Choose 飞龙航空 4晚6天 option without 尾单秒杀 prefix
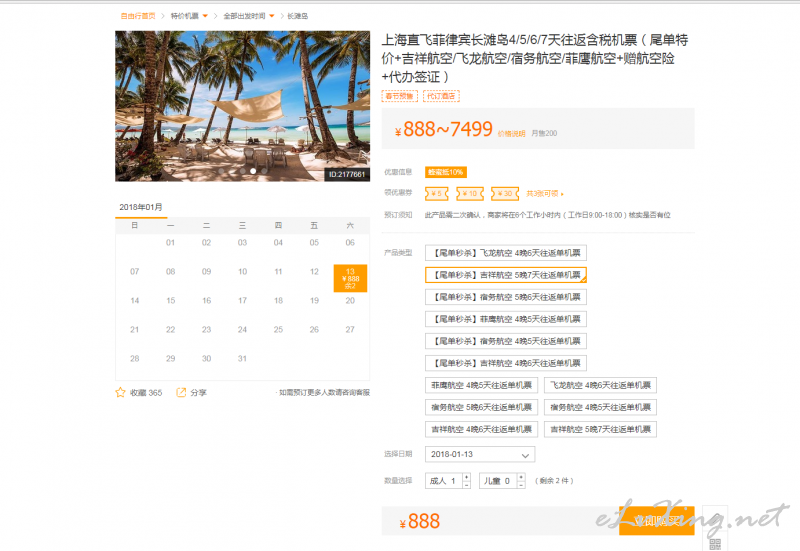Image resolution: width=800 pixels, height=551 pixels. pyautogui.click(x=600, y=385)
